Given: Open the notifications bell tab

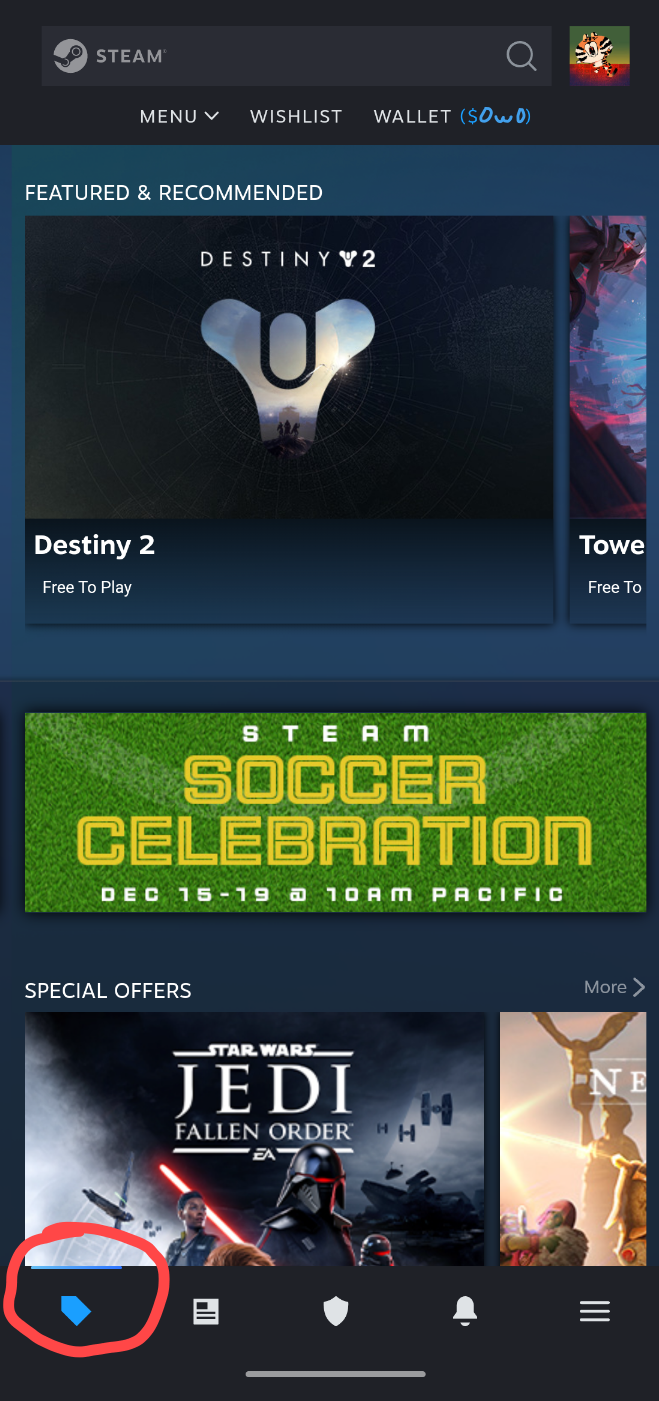Looking at the screenshot, I should pyautogui.click(x=465, y=1311).
